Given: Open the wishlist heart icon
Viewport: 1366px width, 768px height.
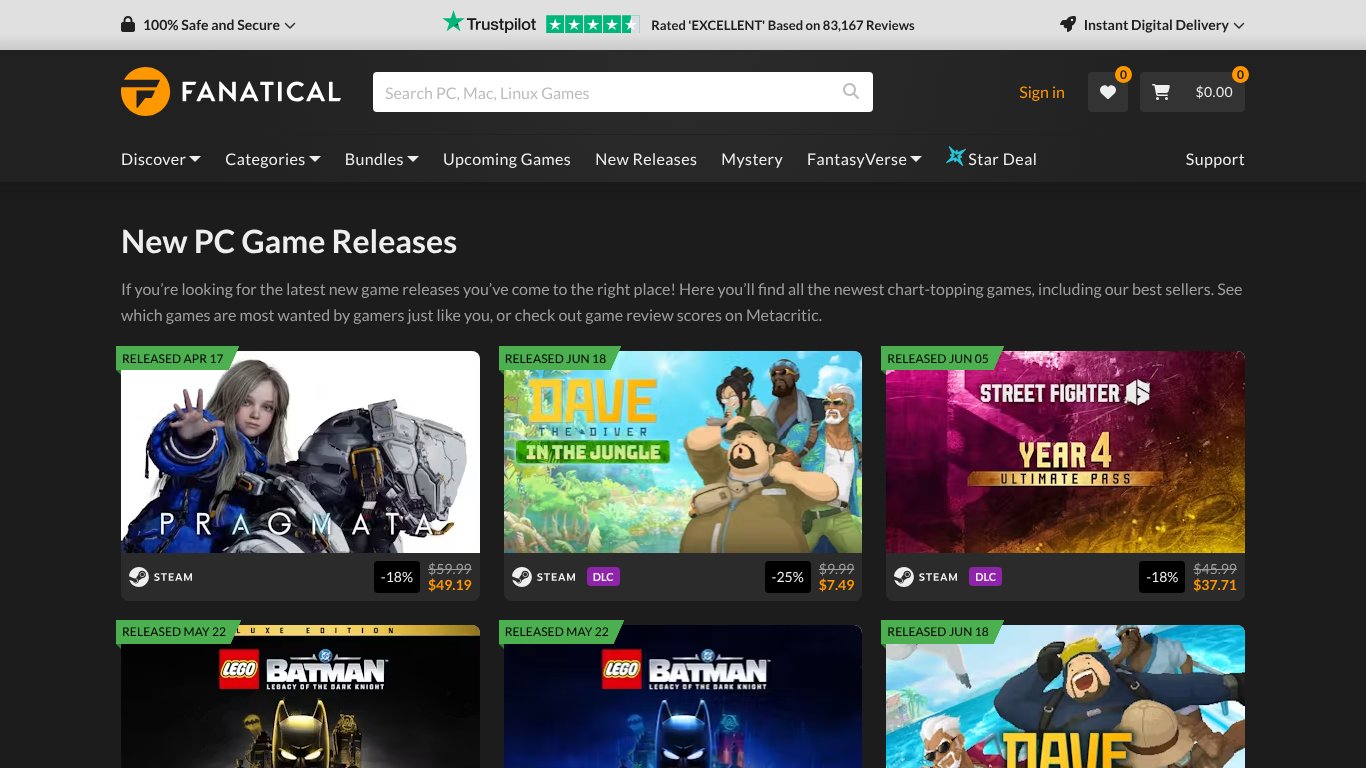Looking at the screenshot, I should coord(1108,92).
